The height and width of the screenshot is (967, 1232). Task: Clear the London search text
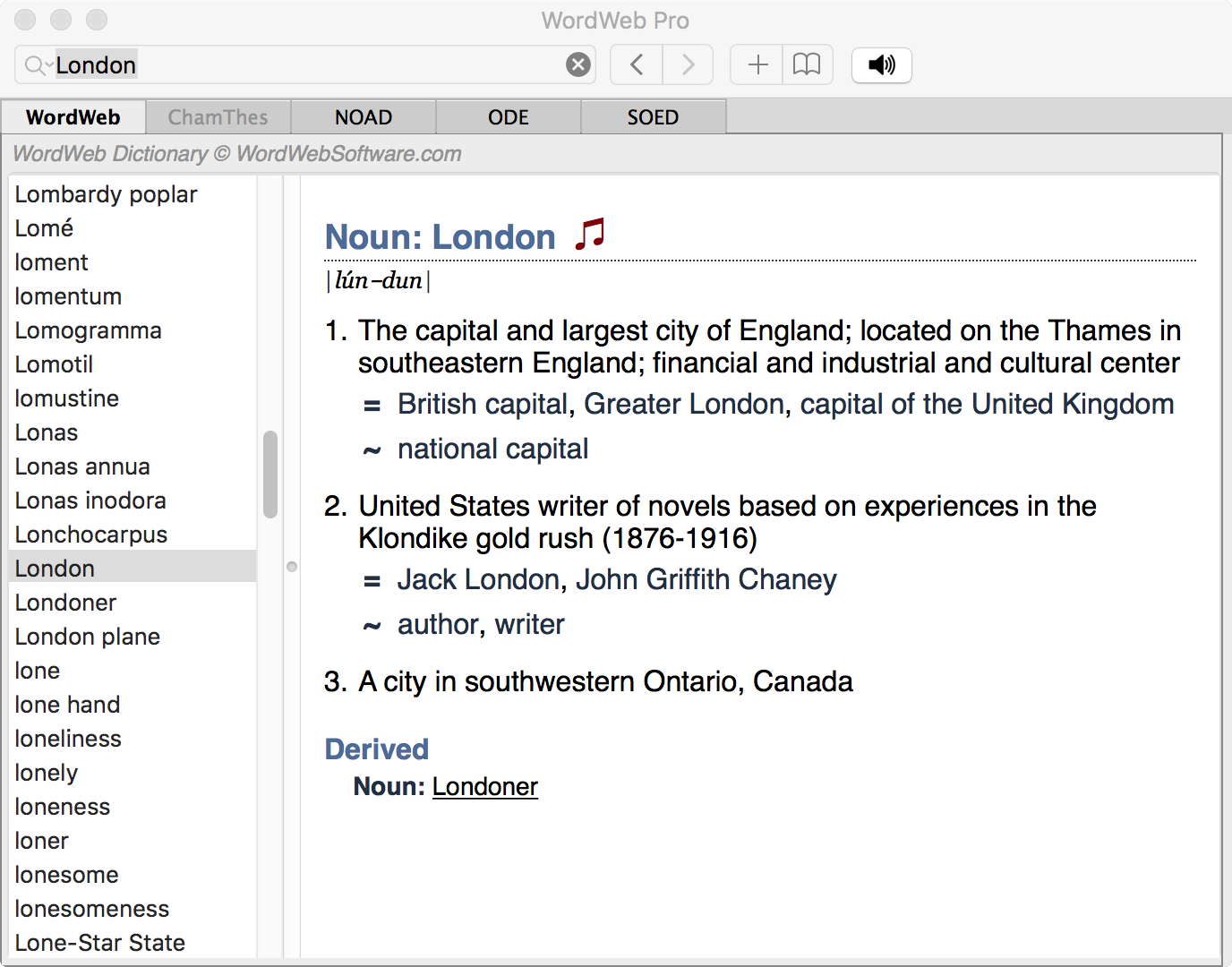pyautogui.click(x=577, y=64)
